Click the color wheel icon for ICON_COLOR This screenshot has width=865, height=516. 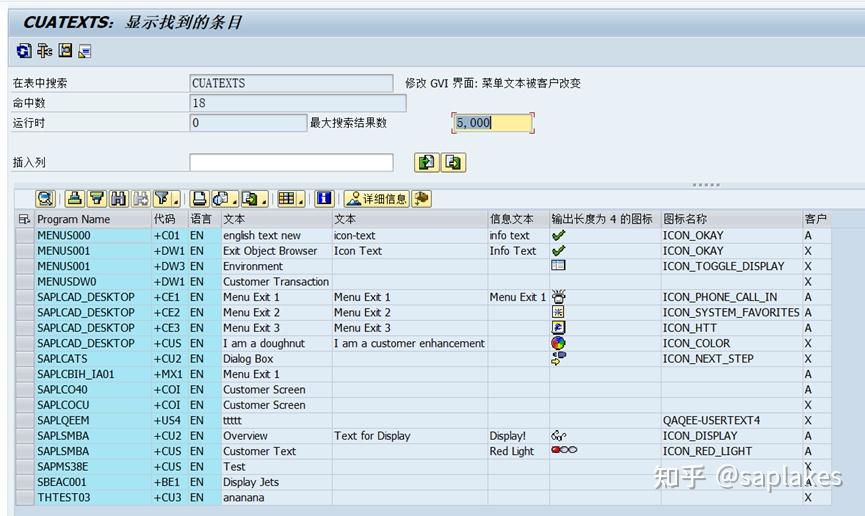[558, 343]
